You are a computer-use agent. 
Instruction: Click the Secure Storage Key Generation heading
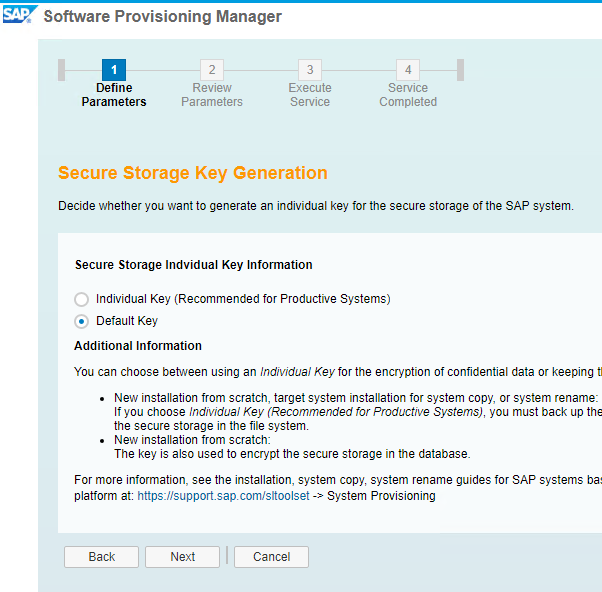click(x=193, y=173)
